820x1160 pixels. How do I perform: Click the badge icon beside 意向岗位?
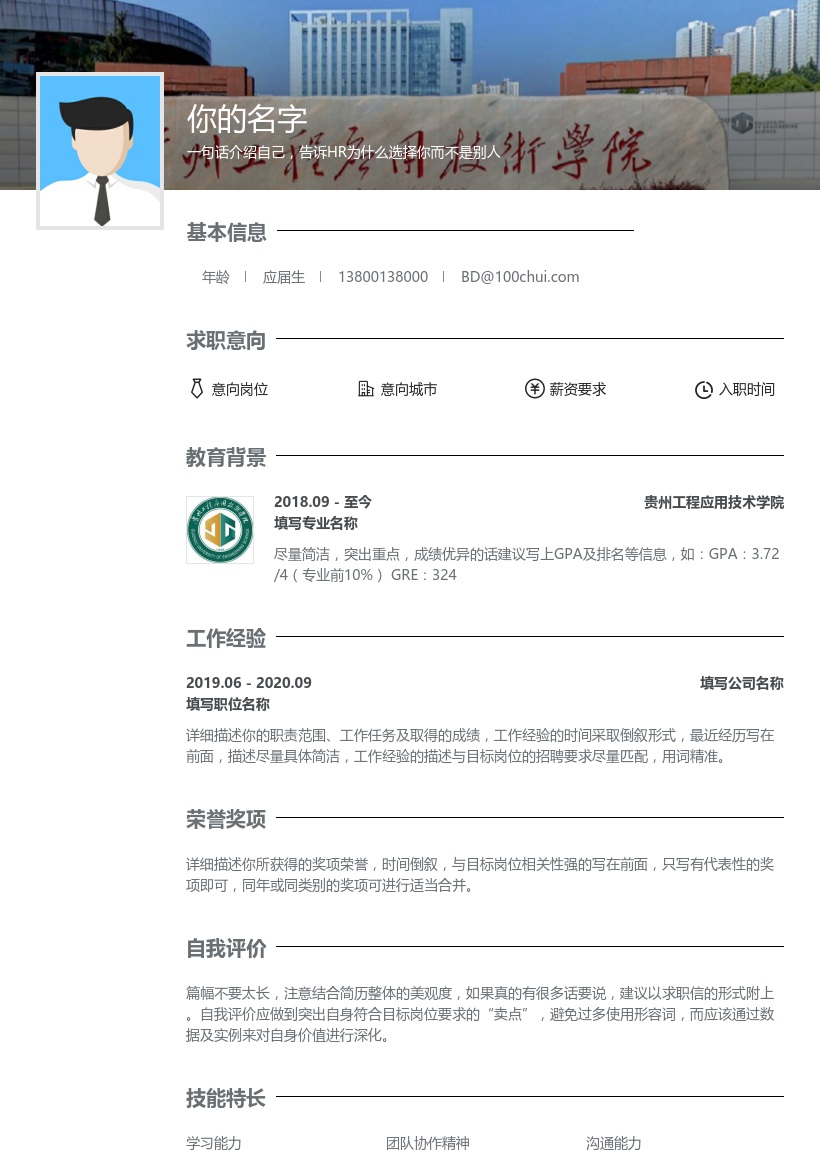(x=197, y=389)
